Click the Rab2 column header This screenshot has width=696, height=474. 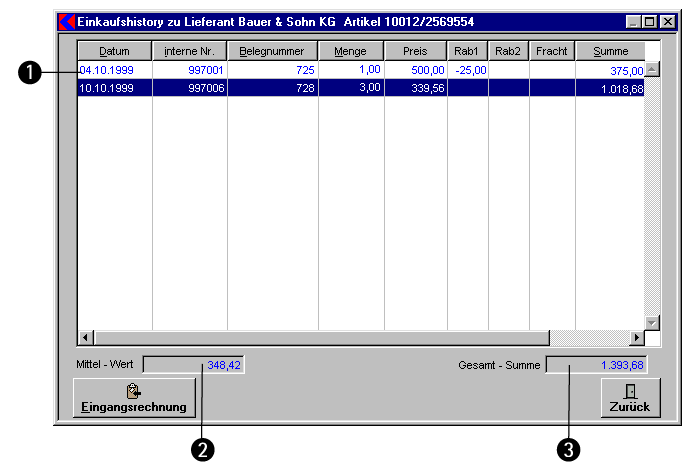click(x=508, y=51)
